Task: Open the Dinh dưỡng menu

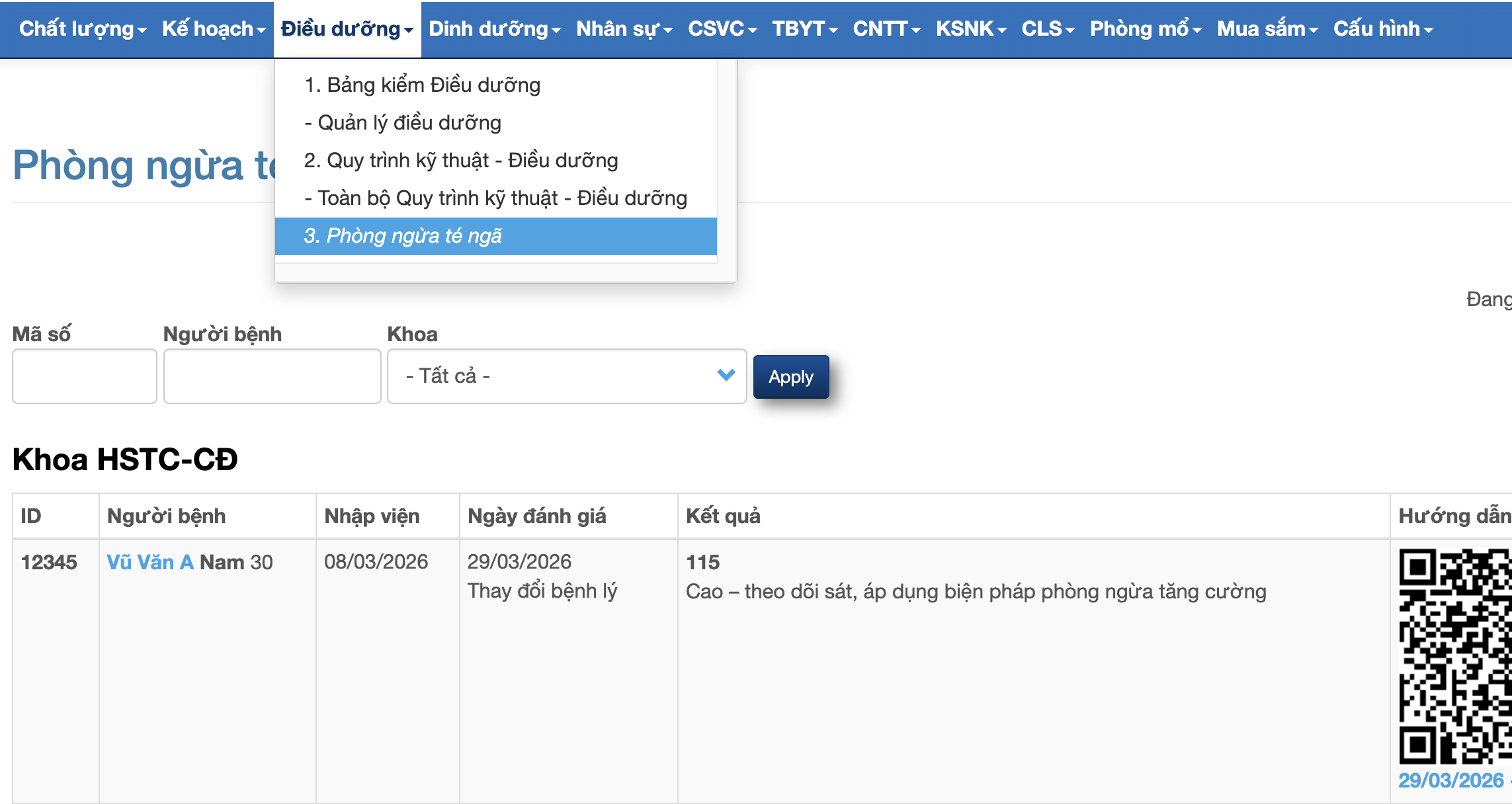Action: [x=494, y=29]
